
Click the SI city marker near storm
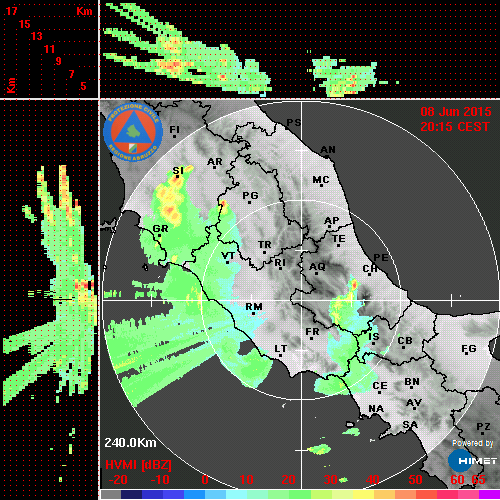(178, 171)
